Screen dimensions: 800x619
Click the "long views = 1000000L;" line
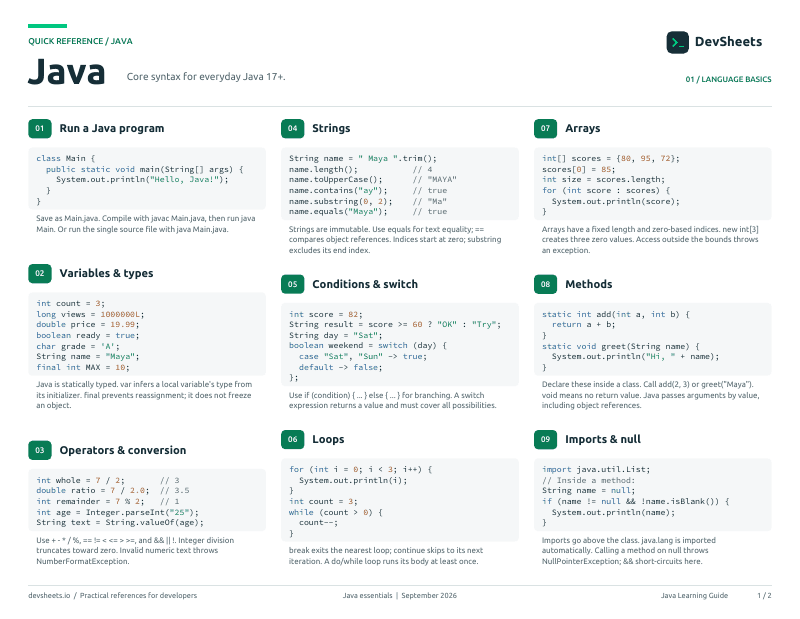click(90, 314)
